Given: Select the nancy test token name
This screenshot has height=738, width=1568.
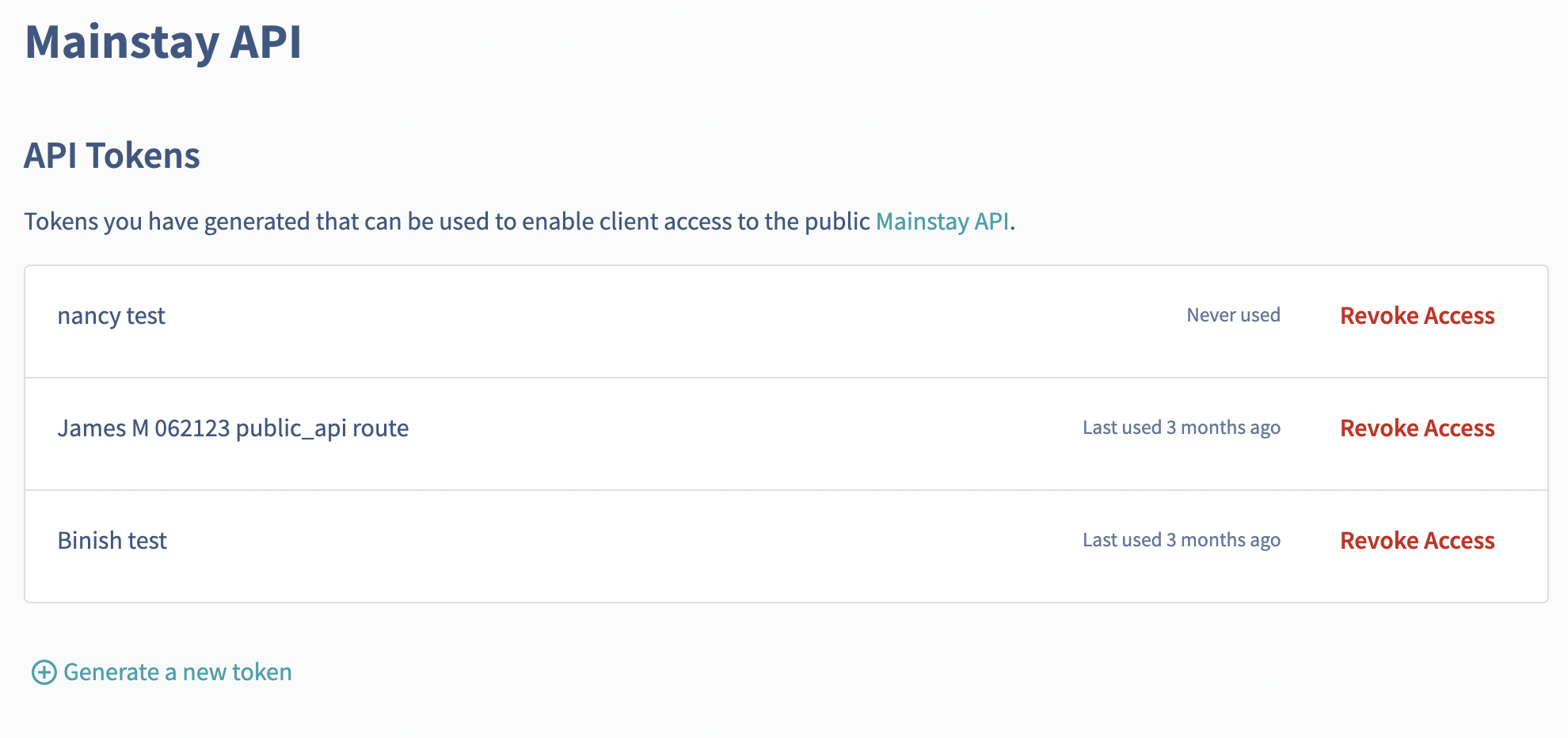Looking at the screenshot, I should [112, 316].
